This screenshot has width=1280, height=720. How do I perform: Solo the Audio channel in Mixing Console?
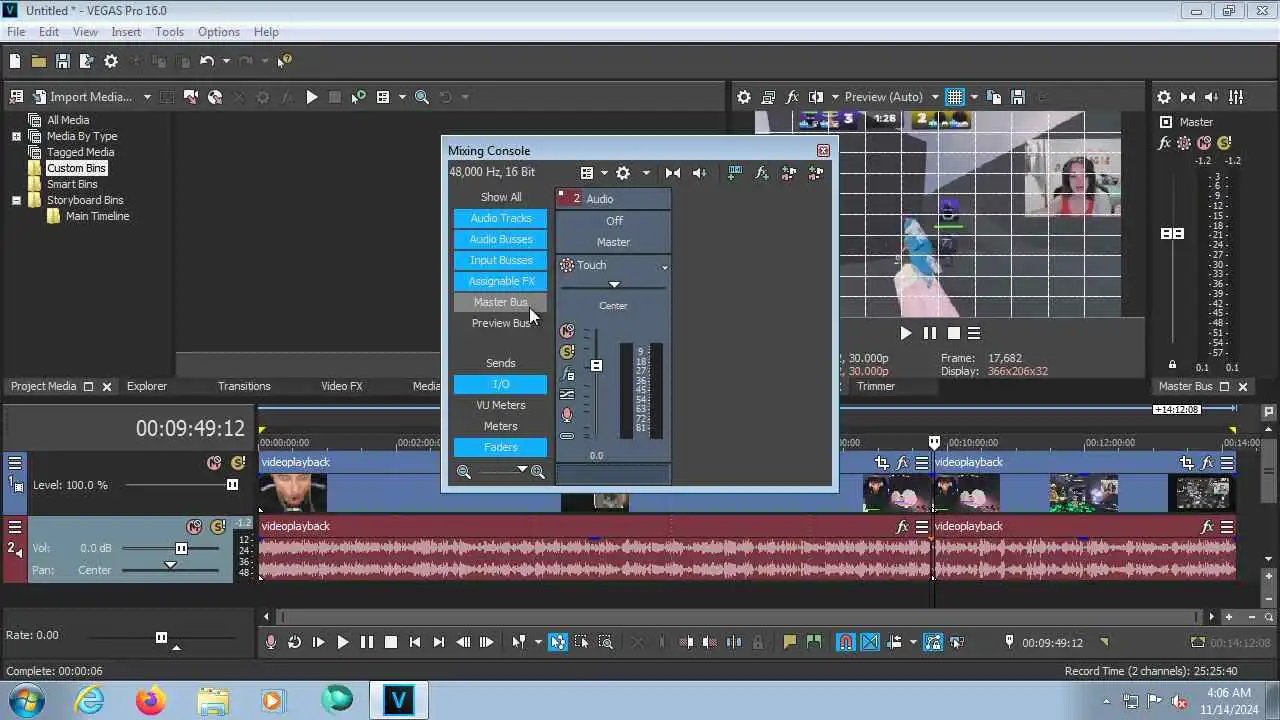coord(567,352)
